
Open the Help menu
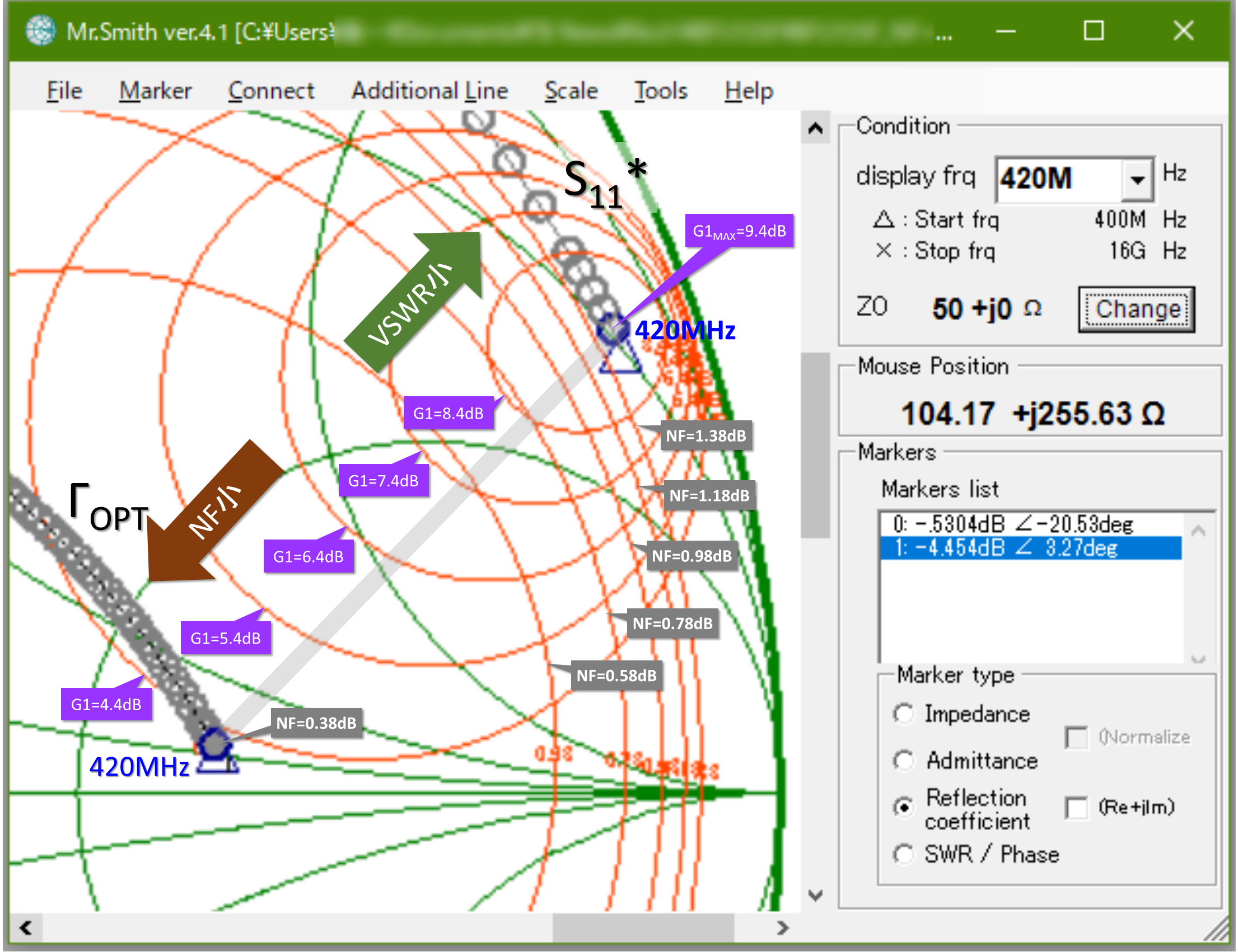pyautogui.click(x=748, y=91)
